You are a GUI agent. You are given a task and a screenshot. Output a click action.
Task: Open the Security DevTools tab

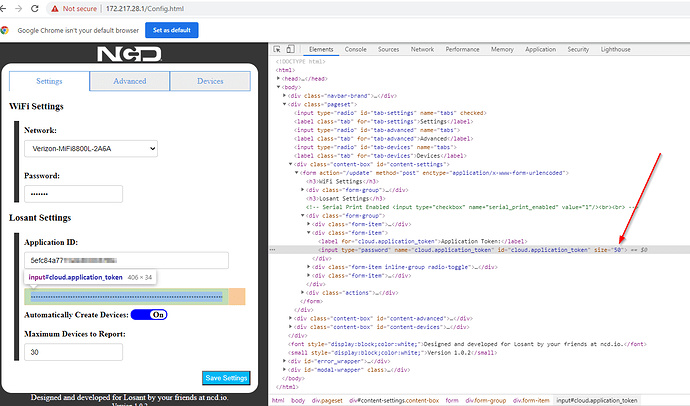click(x=578, y=49)
